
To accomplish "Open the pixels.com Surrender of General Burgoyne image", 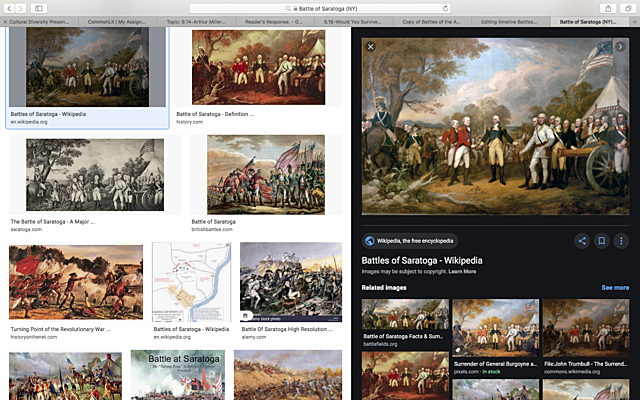I will [496, 328].
